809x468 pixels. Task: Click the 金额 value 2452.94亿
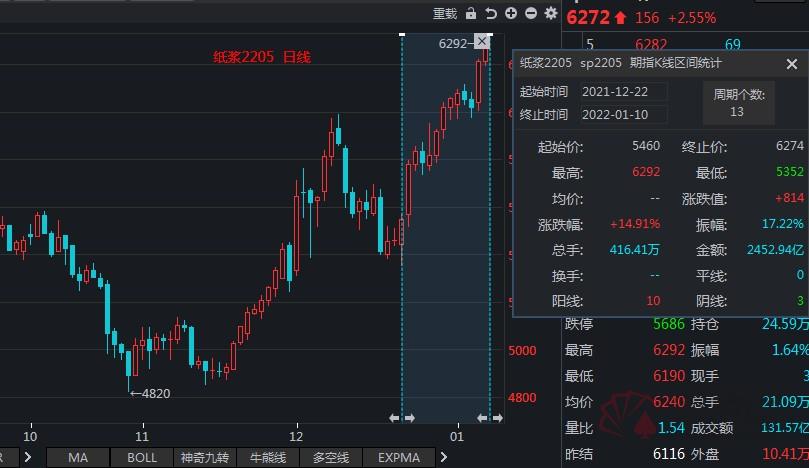point(775,250)
